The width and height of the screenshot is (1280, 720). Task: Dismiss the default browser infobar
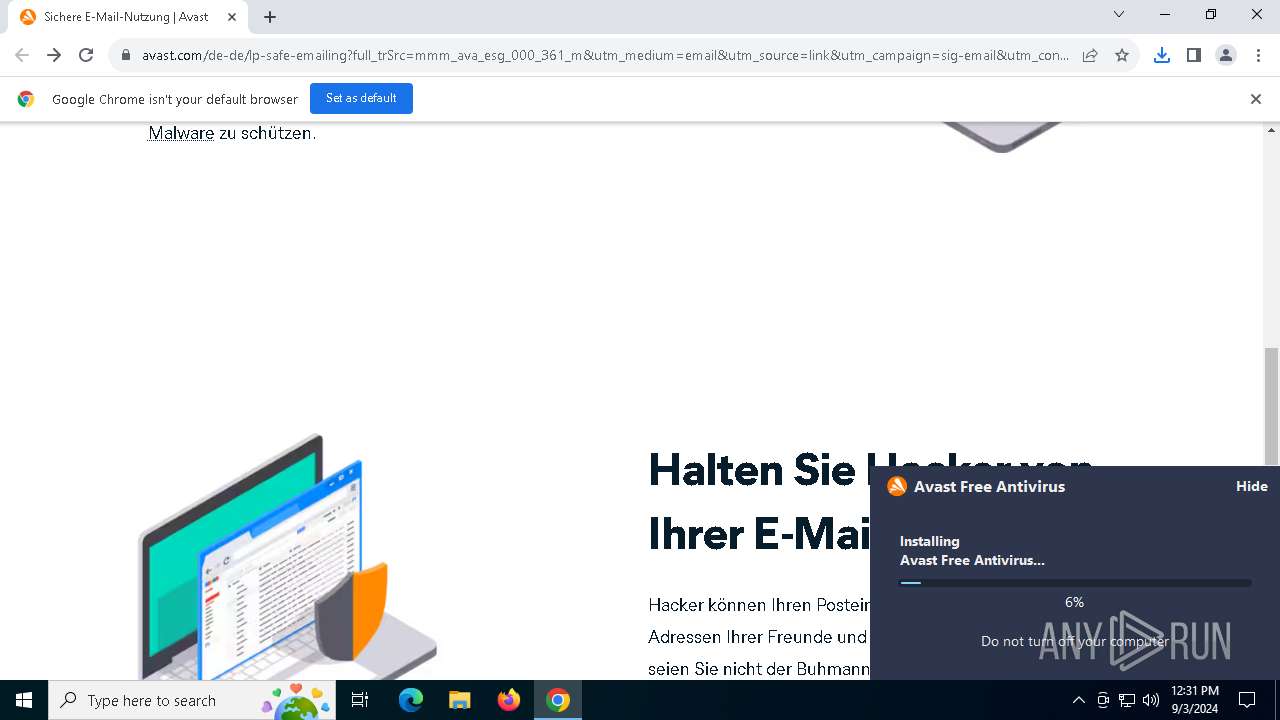coord(1256,99)
